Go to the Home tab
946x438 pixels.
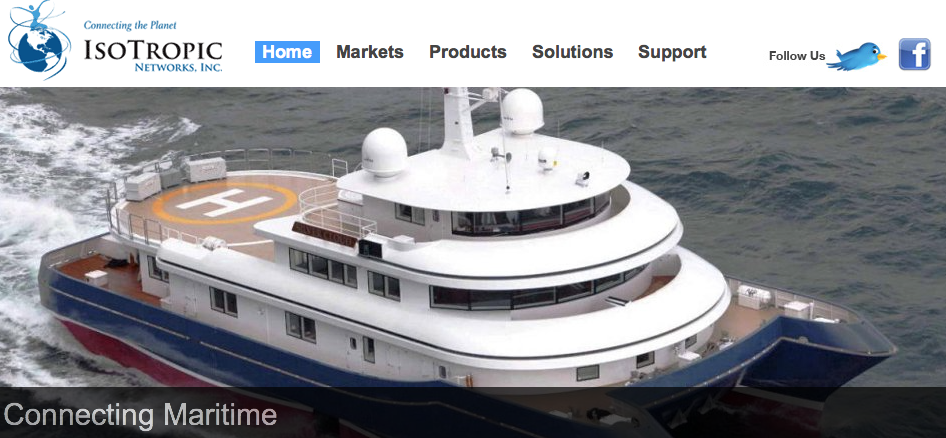click(x=287, y=52)
